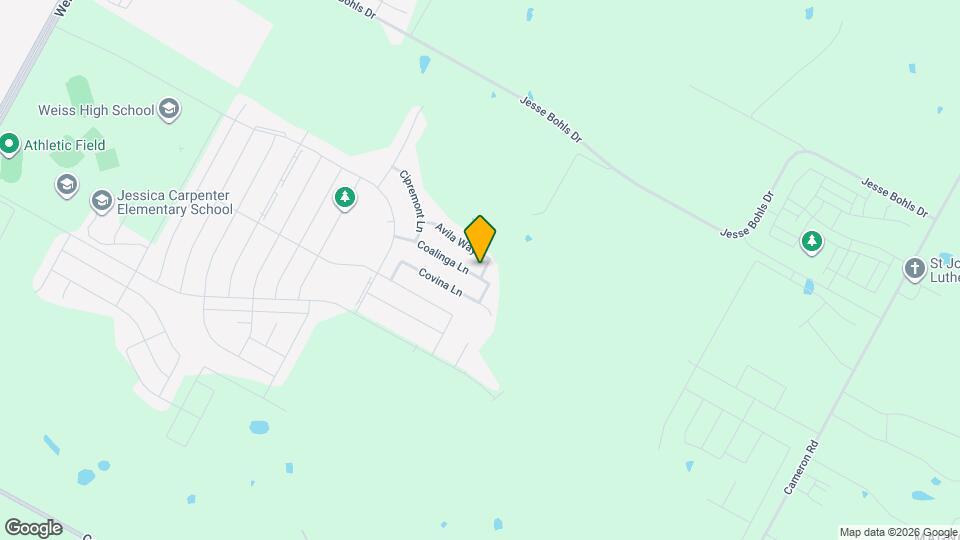Click the park tree icon near Cipremont Ln
This screenshot has height=540, width=960.
(x=345, y=198)
